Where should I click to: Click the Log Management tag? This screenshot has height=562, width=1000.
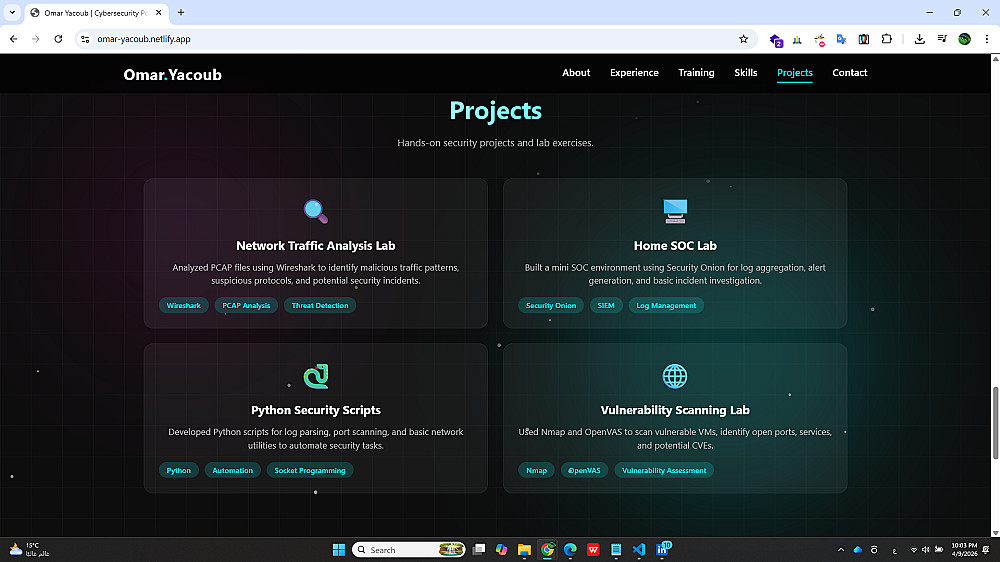coord(666,306)
